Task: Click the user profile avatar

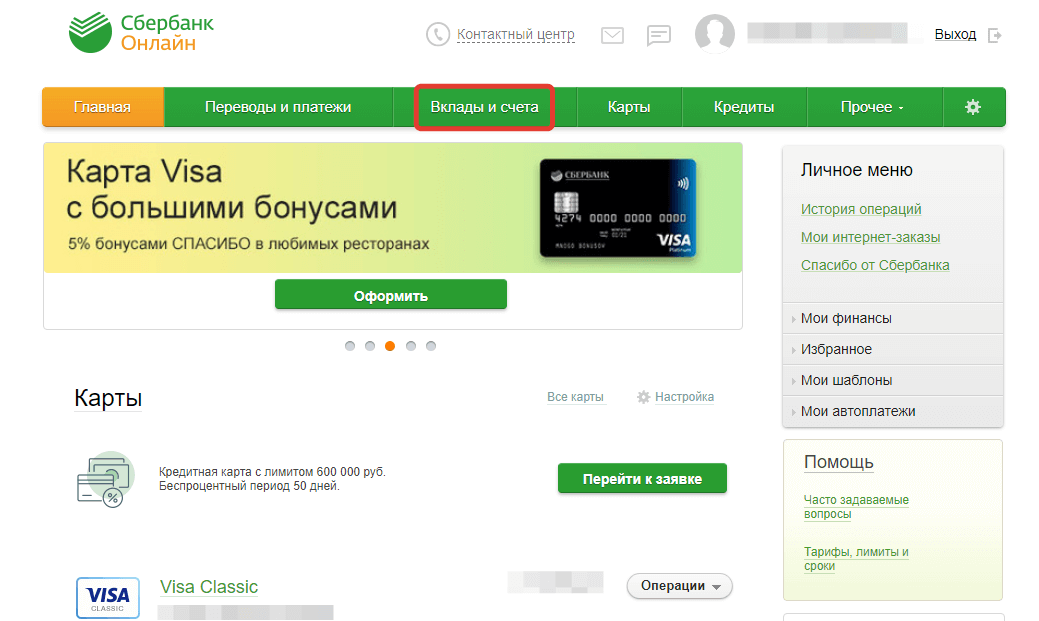Action: coord(714,33)
